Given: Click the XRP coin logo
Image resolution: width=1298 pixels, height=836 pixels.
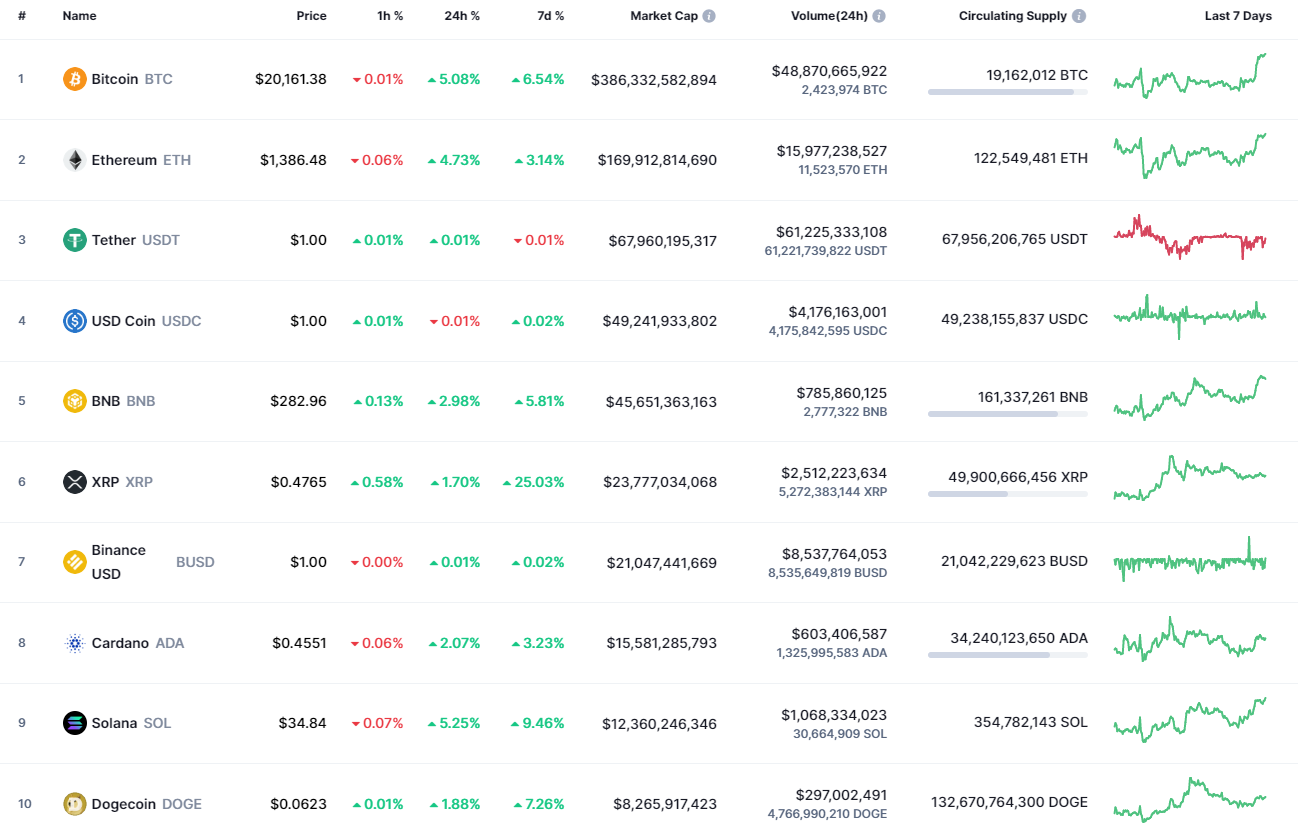Looking at the screenshot, I should 75,482.
